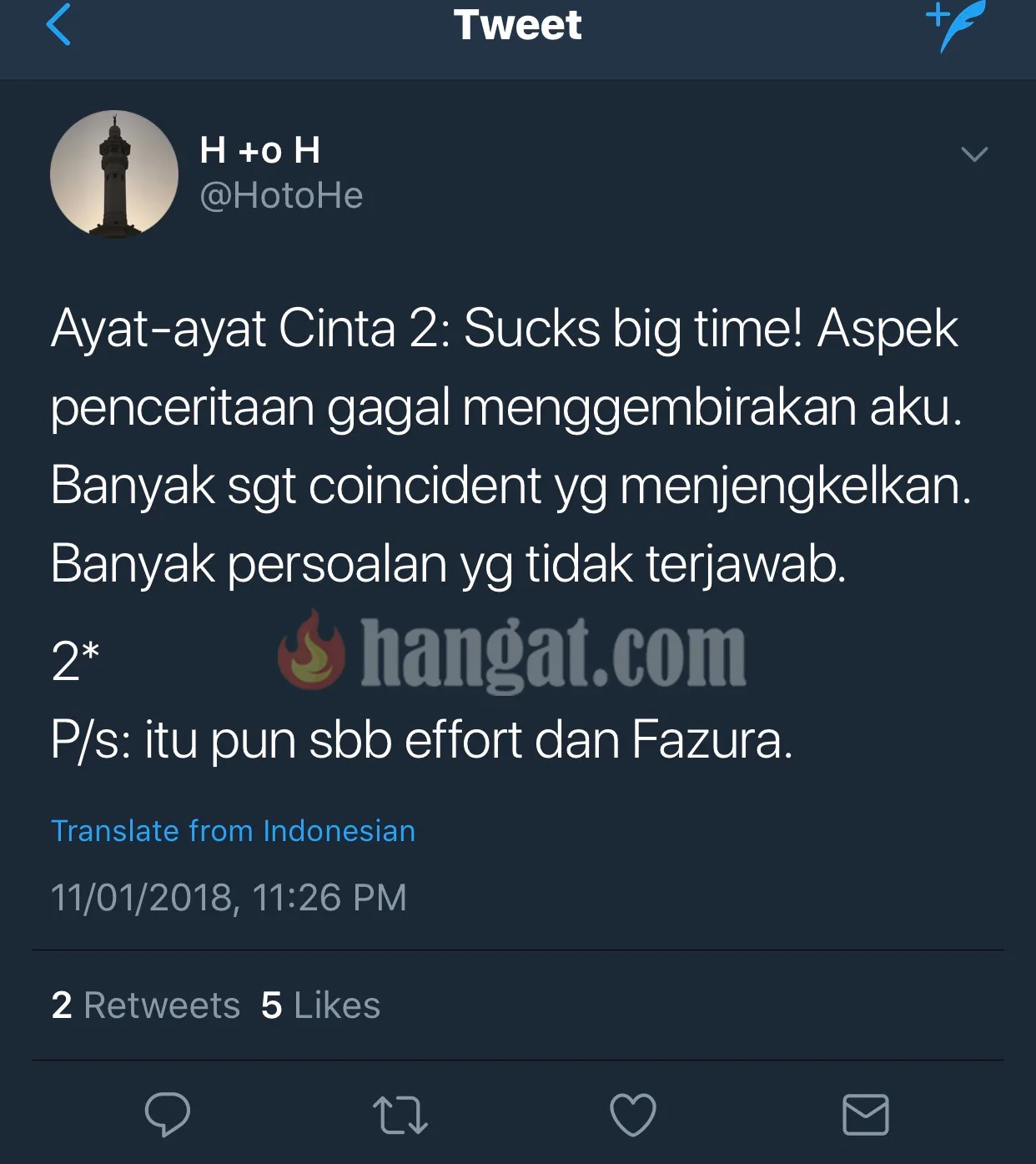The width and height of the screenshot is (1036, 1164).
Task: Tap the 2* rating line
Action: (75, 661)
